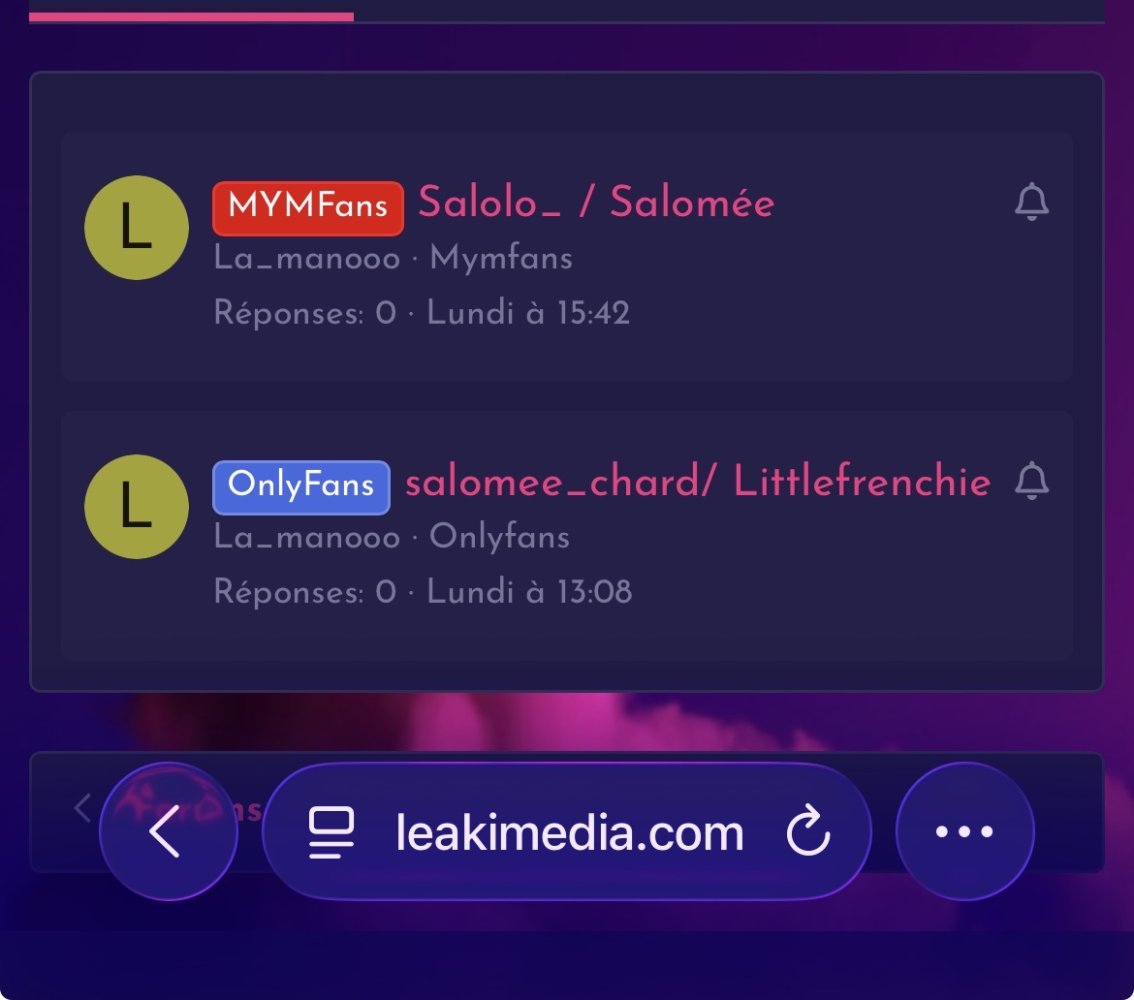Image resolution: width=1134 pixels, height=1000 pixels.
Task: Open the salomee_chard/ Littlefrenchie thread title
Action: (x=698, y=482)
